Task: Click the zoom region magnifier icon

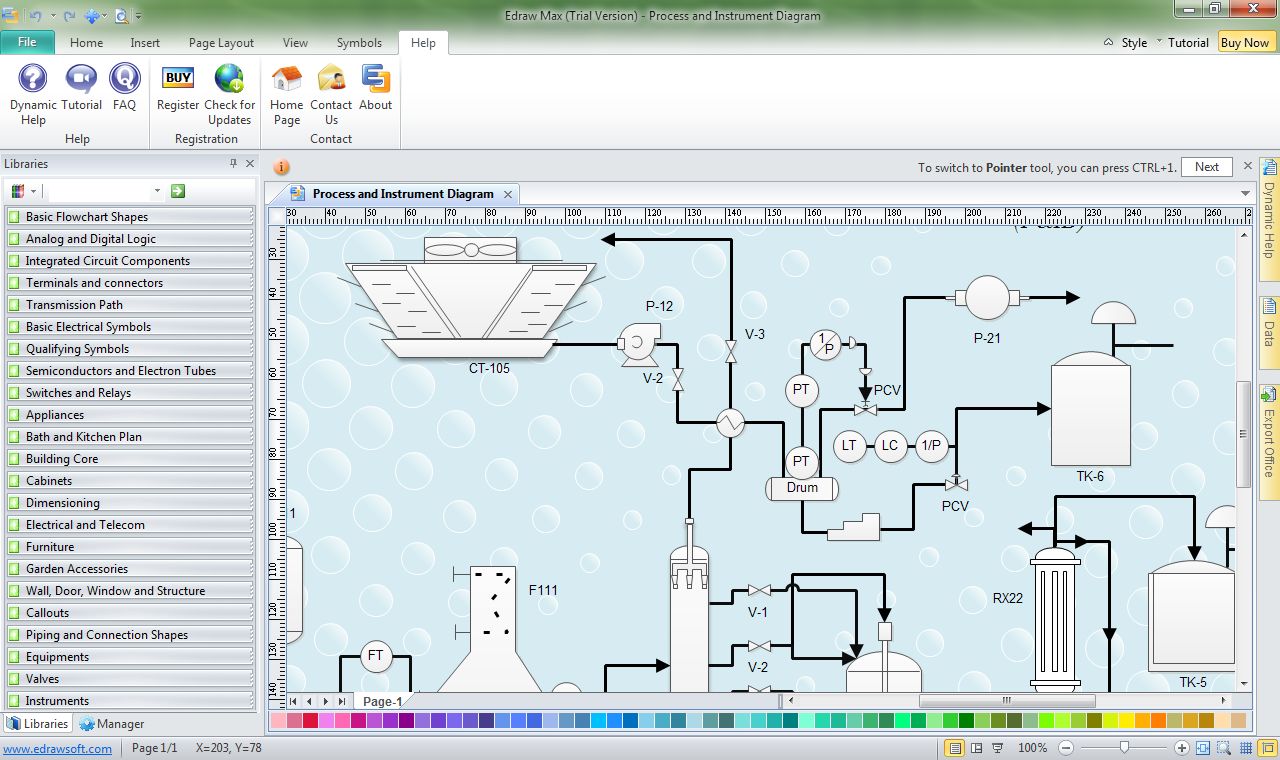Action: click(x=1224, y=748)
